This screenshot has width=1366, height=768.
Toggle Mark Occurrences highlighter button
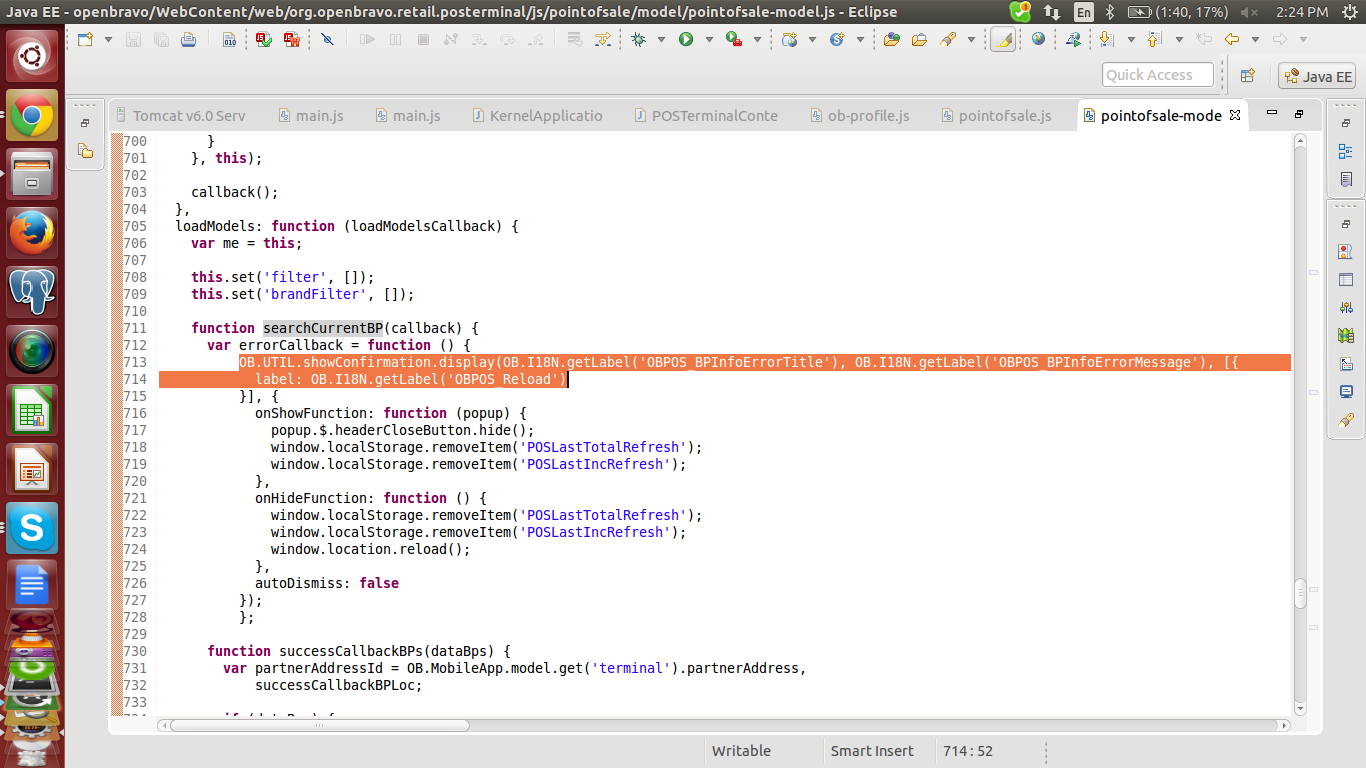[x=1002, y=40]
